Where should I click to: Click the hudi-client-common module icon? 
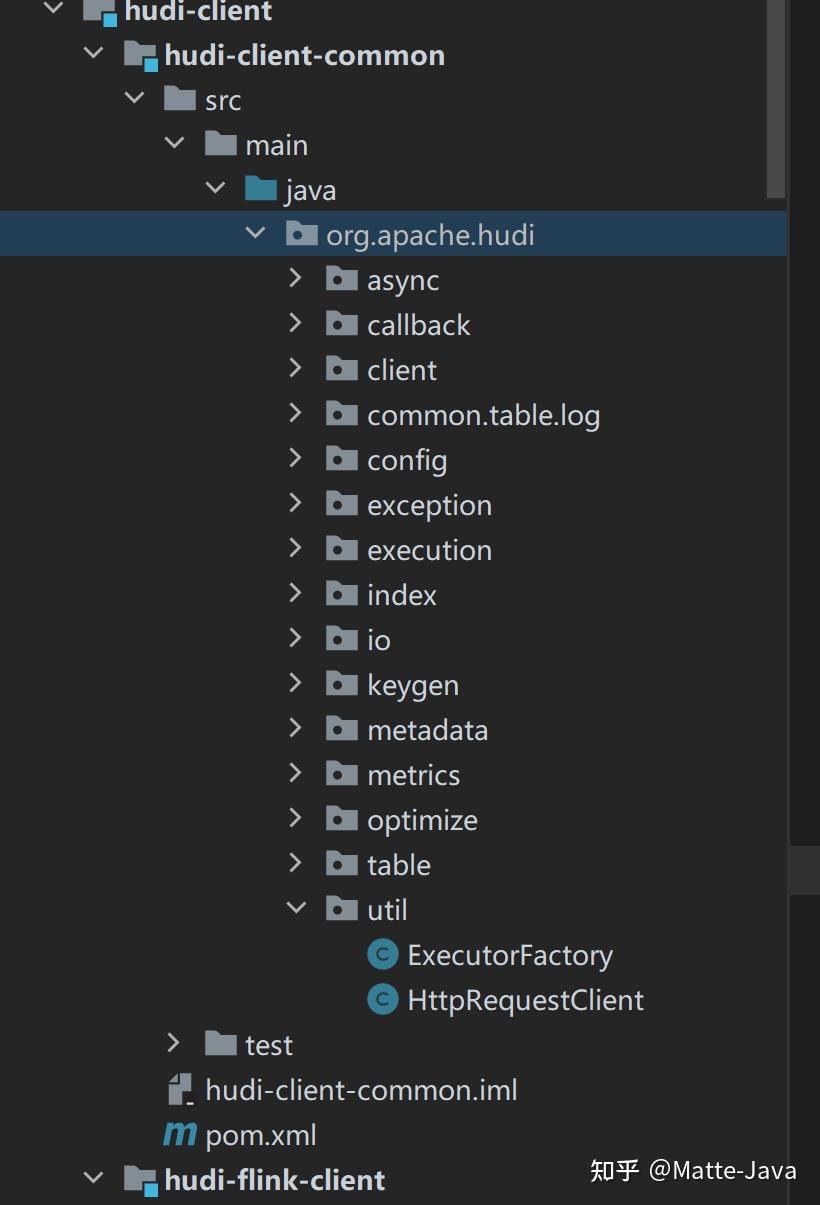[x=140, y=55]
